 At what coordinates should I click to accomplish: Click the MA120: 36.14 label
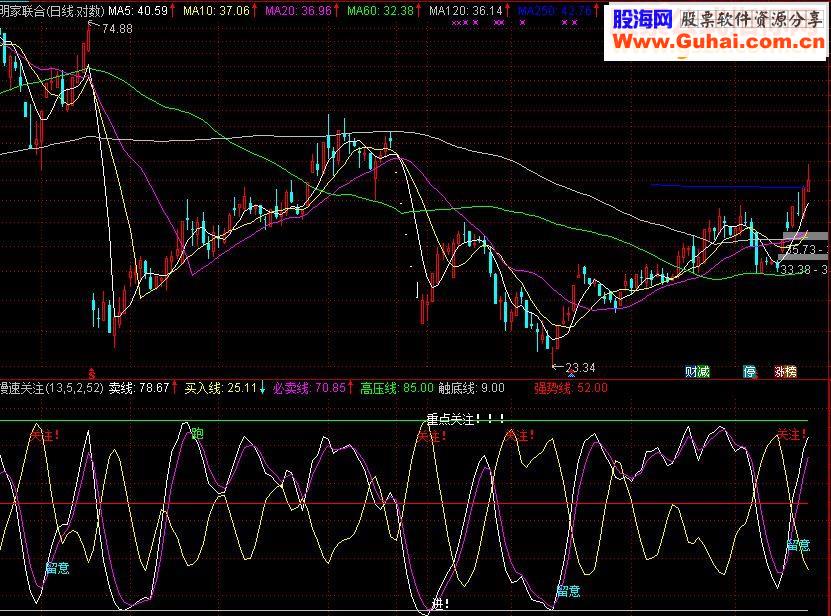pos(466,11)
